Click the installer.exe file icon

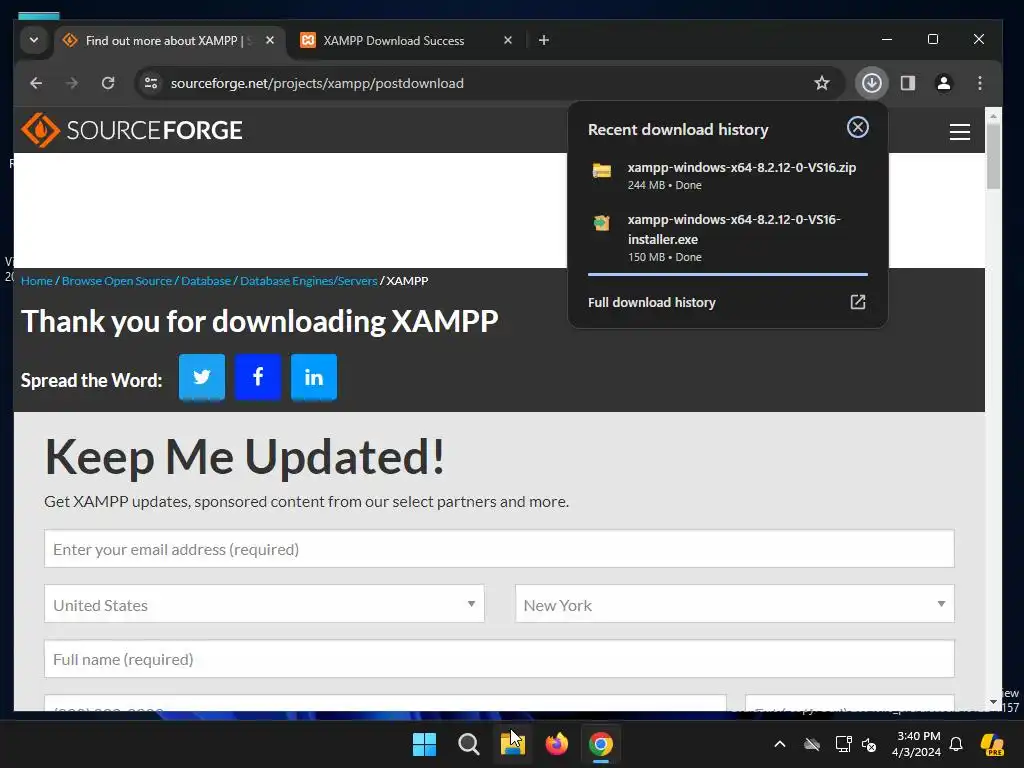point(601,223)
